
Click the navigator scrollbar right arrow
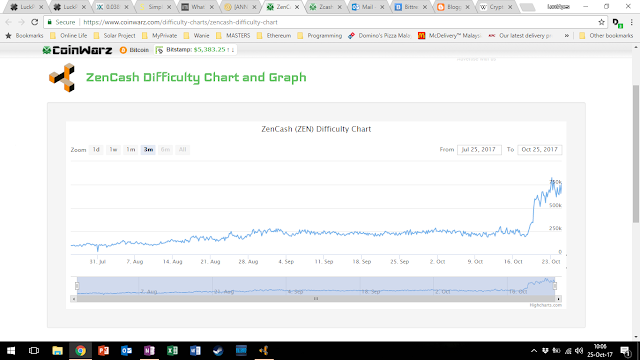[x=558, y=299]
